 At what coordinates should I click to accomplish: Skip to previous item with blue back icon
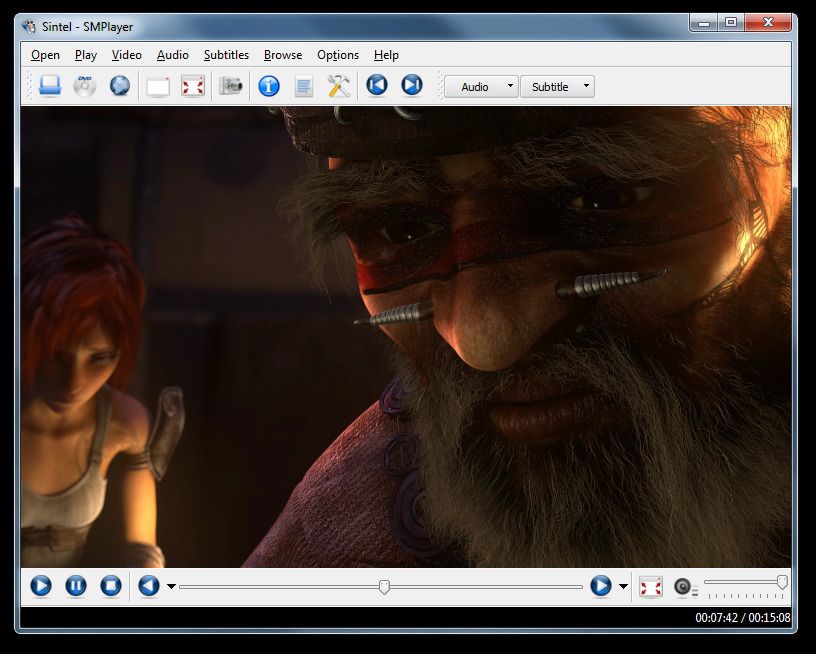click(376, 86)
